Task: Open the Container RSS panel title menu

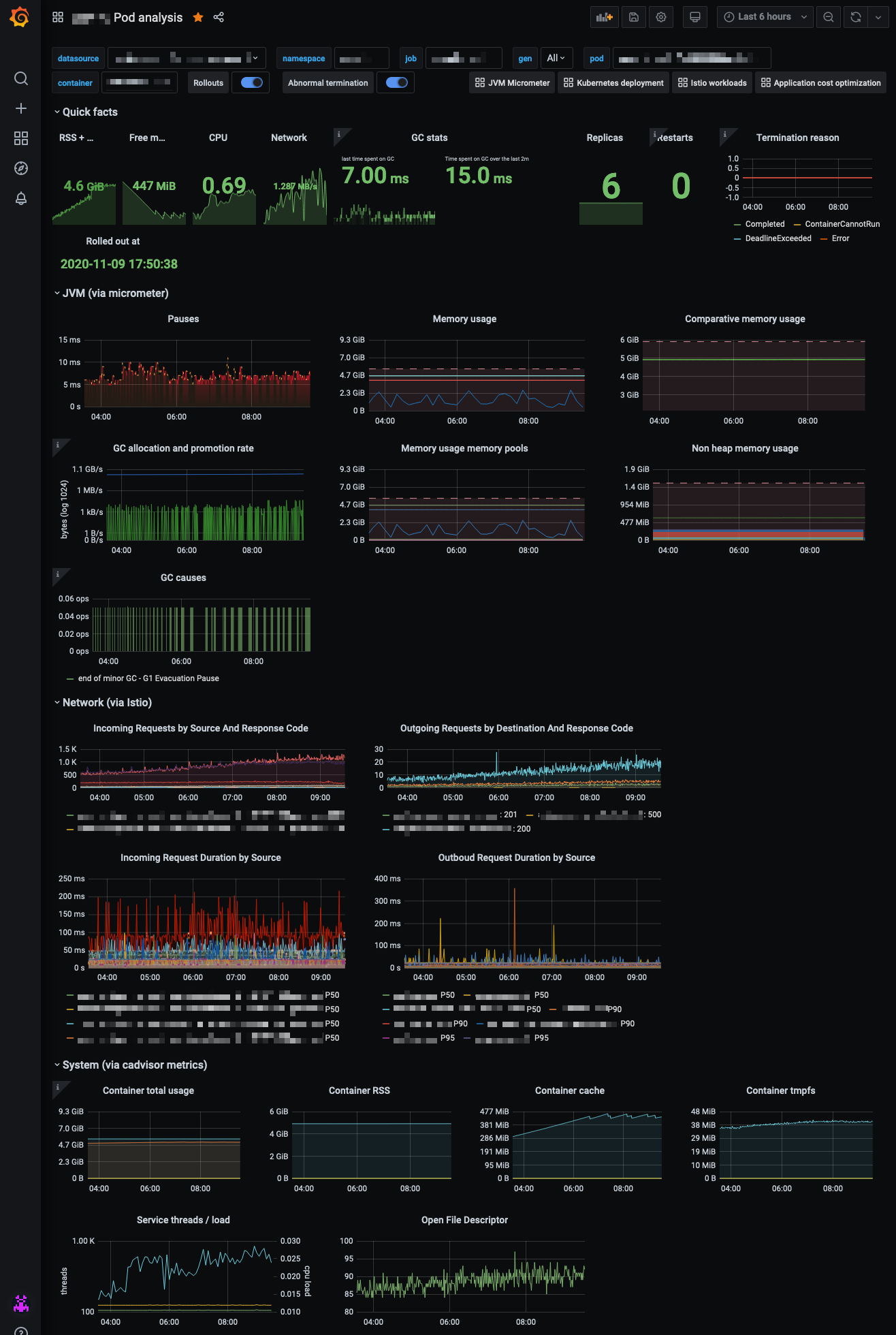Action: (359, 1090)
